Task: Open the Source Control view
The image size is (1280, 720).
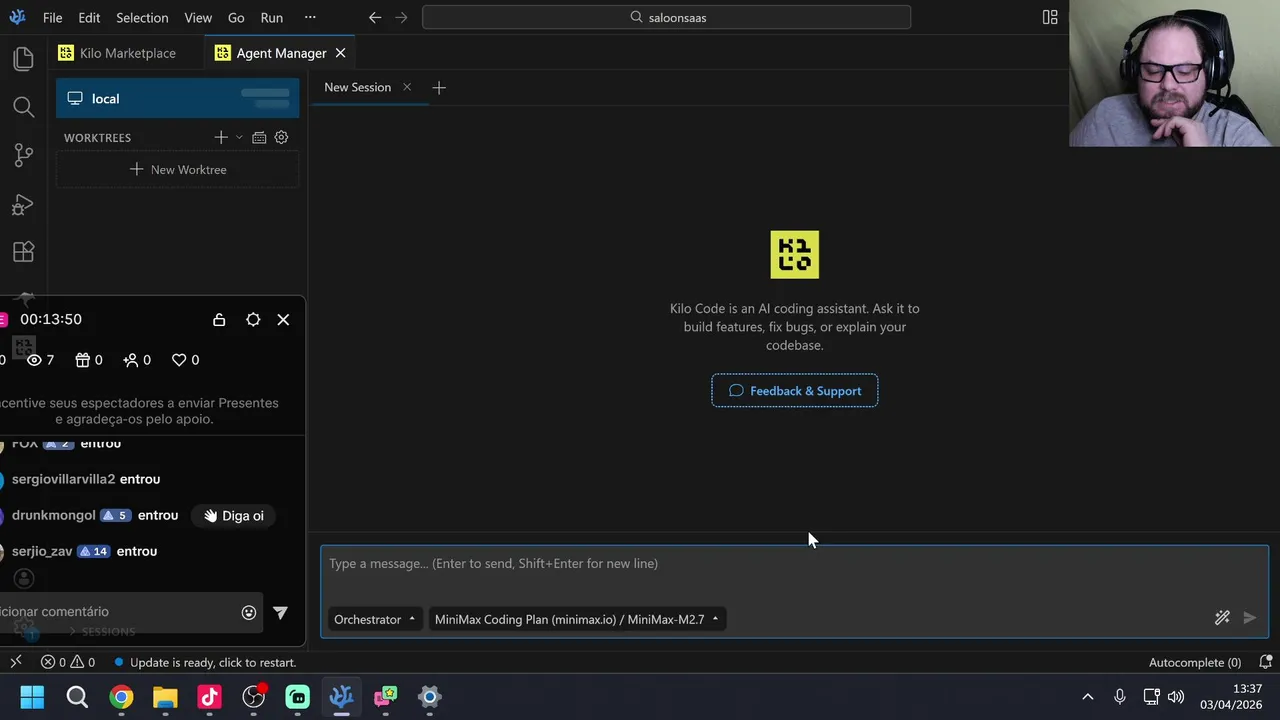Action: pyautogui.click(x=23, y=155)
